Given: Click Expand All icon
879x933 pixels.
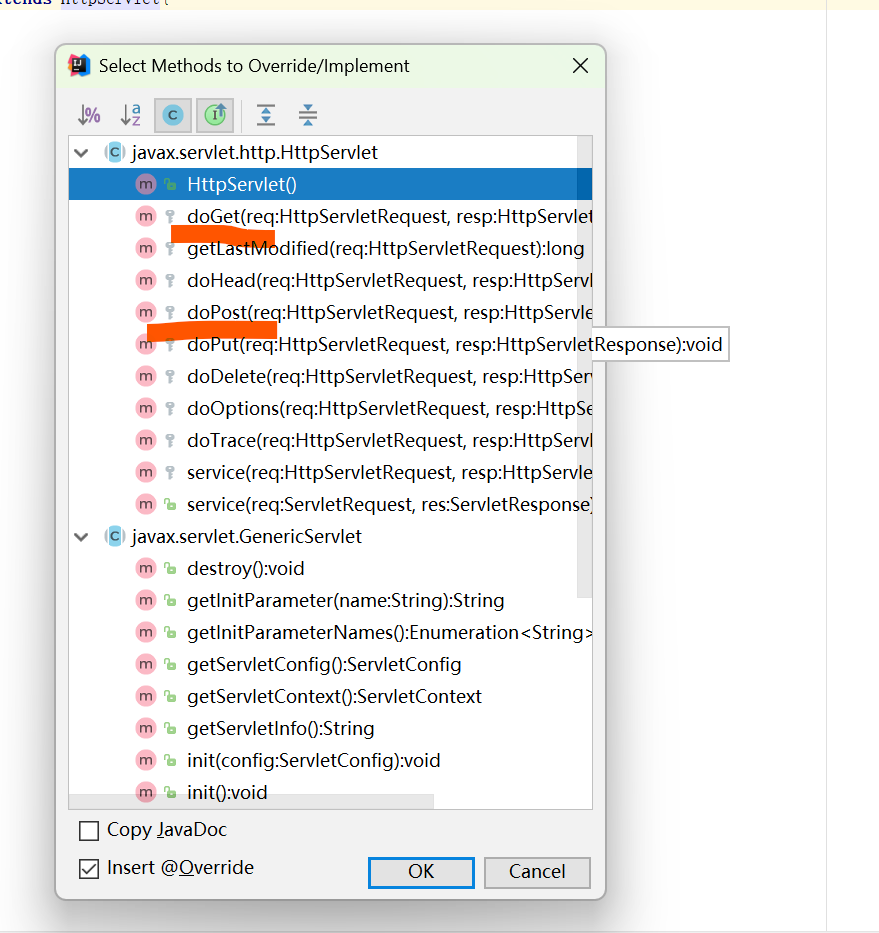Looking at the screenshot, I should click(x=266, y=115).
